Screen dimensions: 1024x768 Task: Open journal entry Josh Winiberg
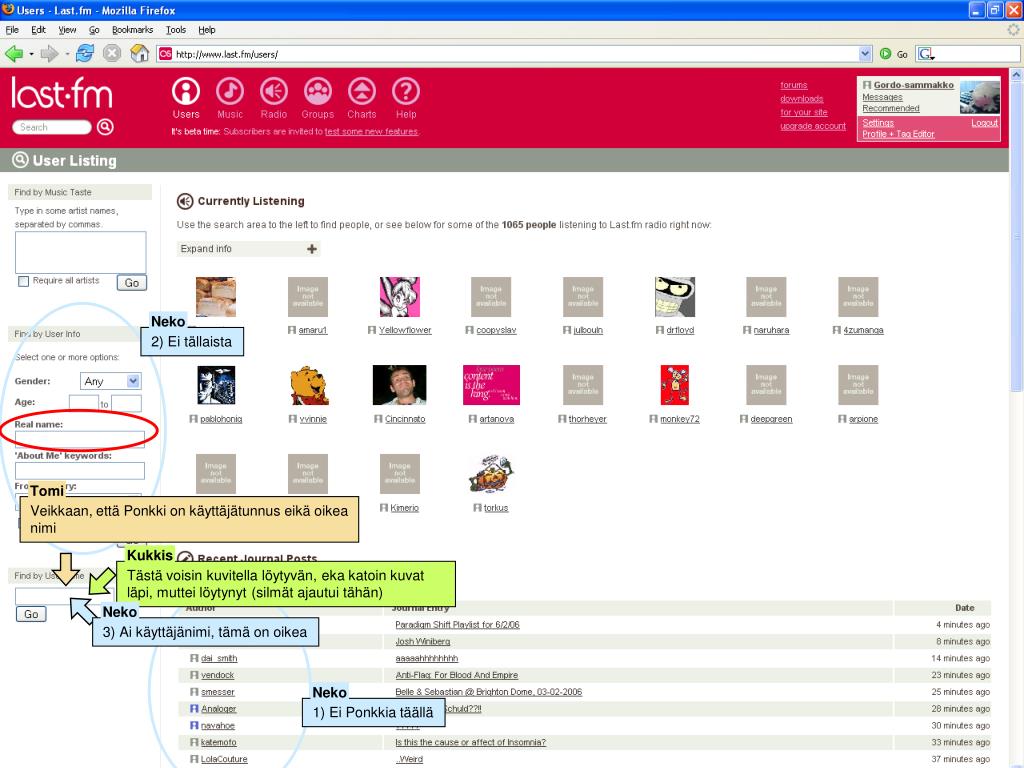point(423,641)
